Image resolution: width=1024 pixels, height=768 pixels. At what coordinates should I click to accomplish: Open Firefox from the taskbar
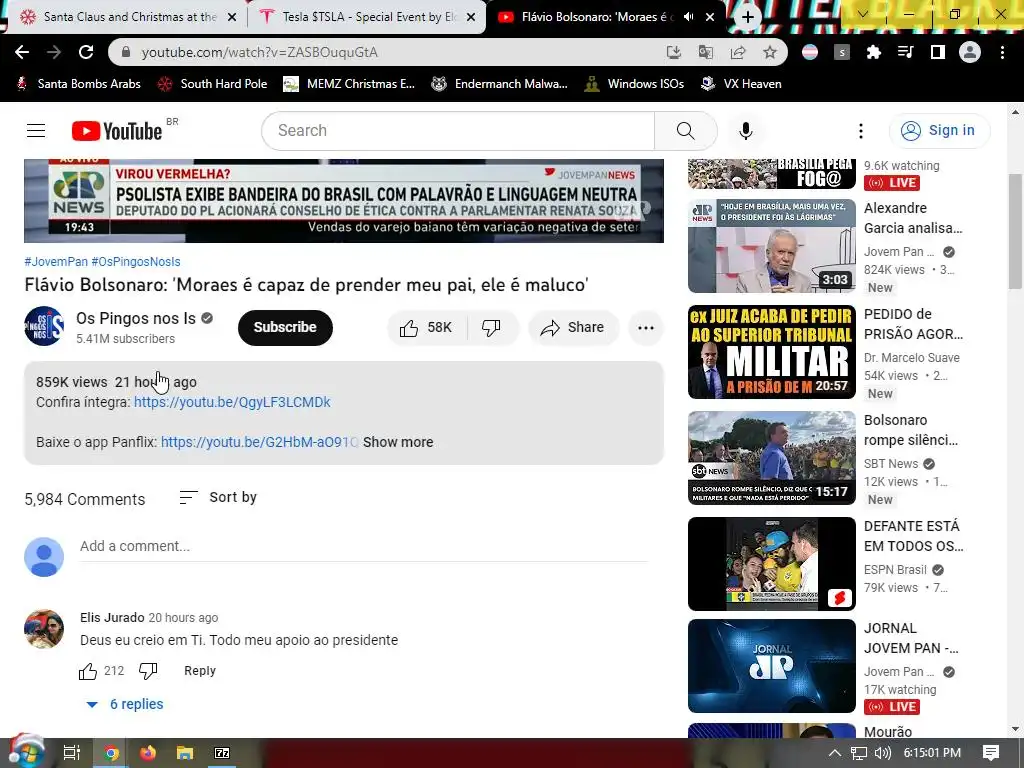148,753
